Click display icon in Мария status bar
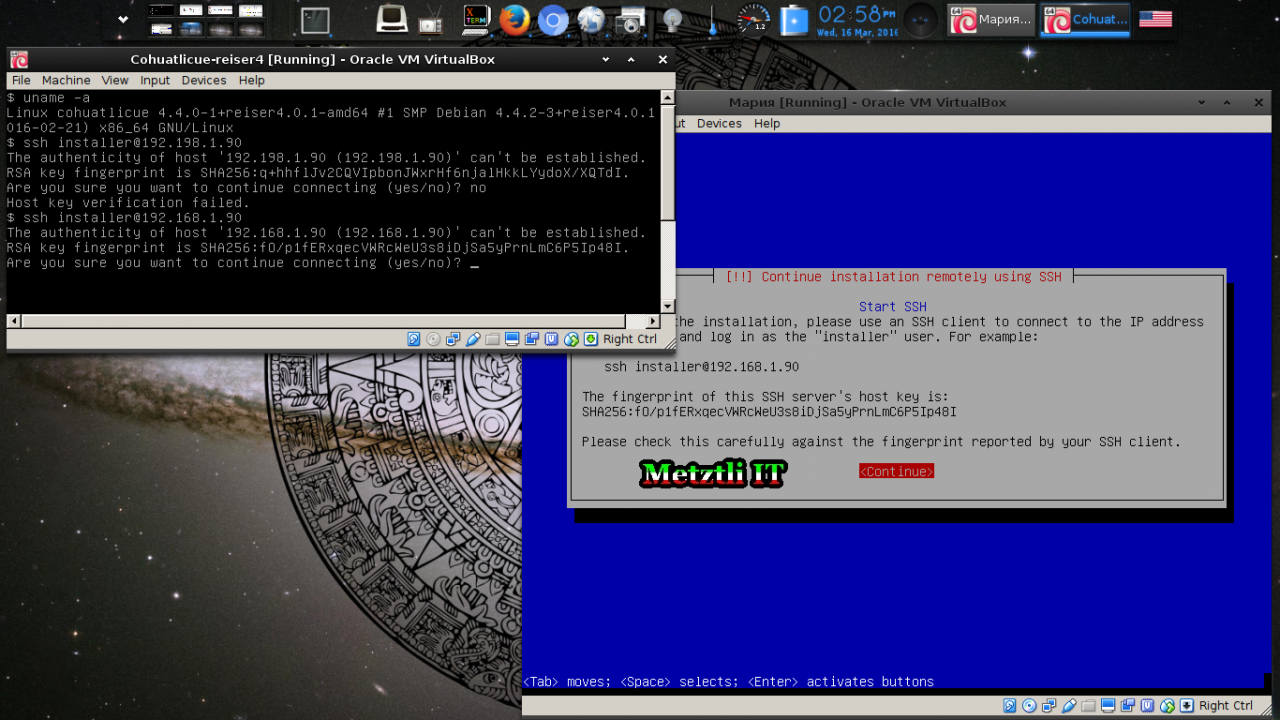 [1108, 706]
